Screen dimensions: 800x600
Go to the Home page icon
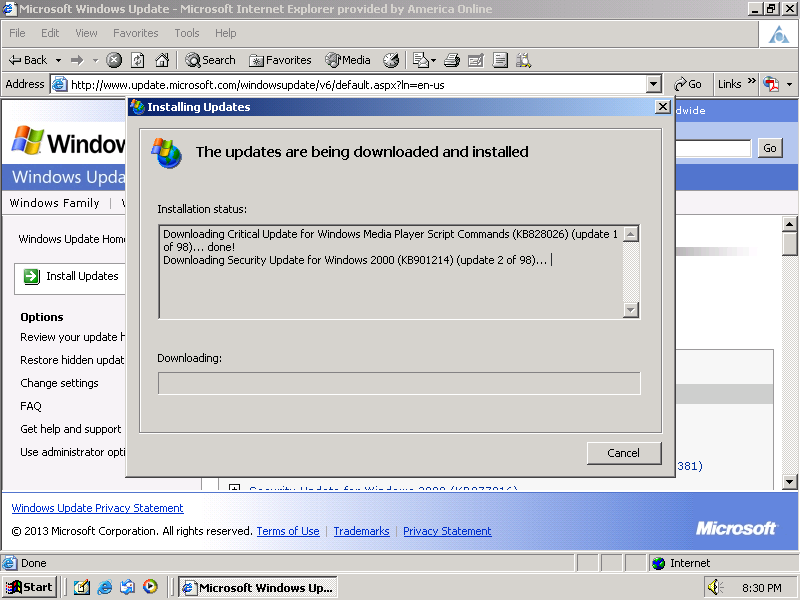point(162,60)
